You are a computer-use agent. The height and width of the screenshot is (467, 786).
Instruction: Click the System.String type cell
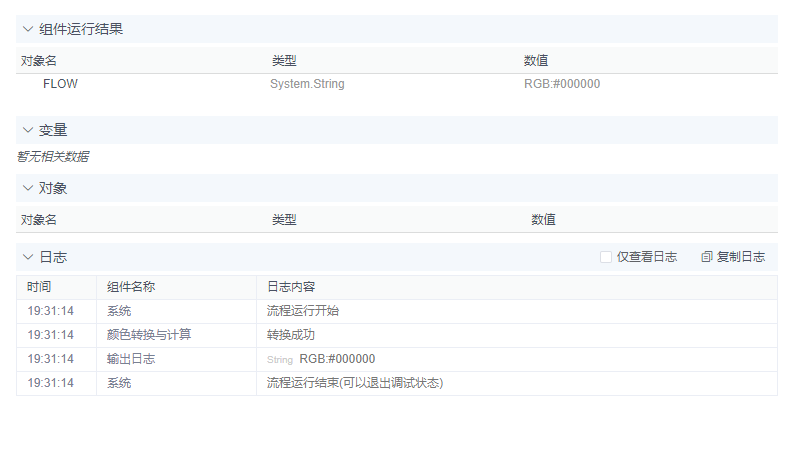click(x=307, y=84)
